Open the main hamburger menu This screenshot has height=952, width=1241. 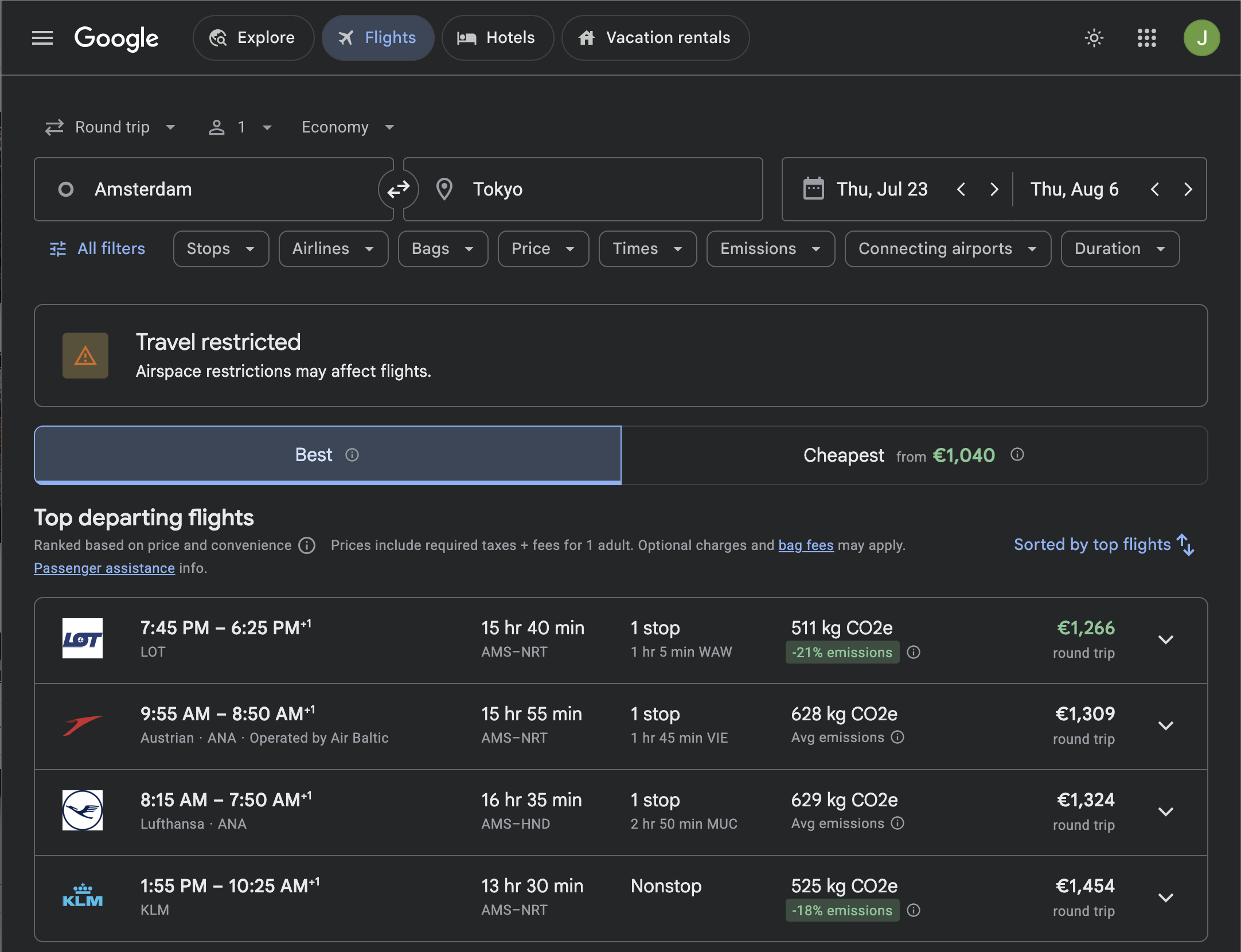tap(42, 38)
